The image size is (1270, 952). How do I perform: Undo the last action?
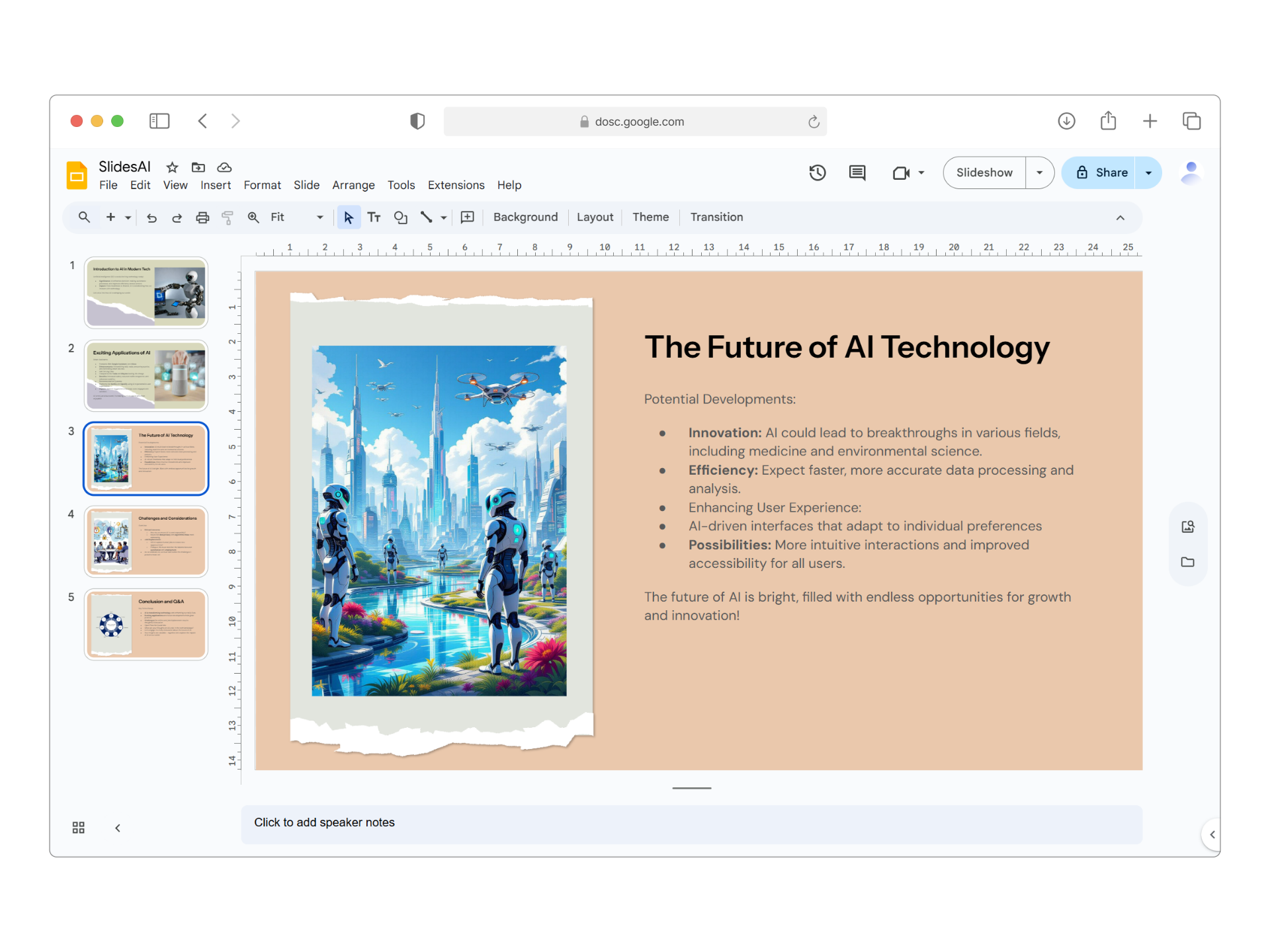[x=151, y=217]
